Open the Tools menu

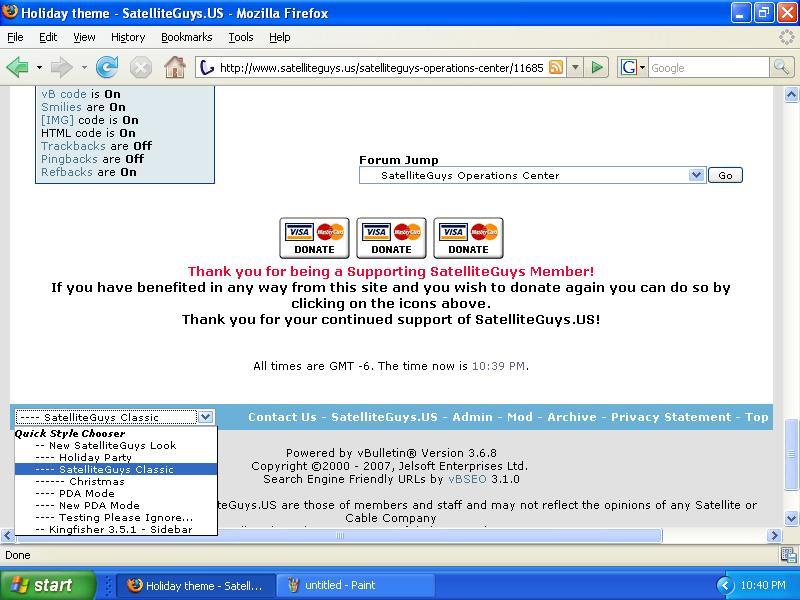[241, 37]
